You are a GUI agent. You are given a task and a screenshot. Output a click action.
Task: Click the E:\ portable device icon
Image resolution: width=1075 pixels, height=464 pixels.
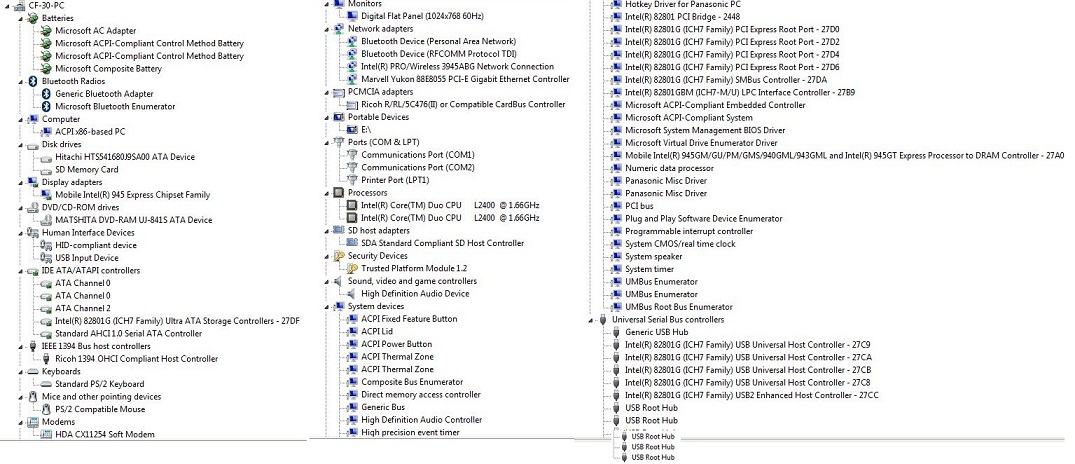[352, 130]
